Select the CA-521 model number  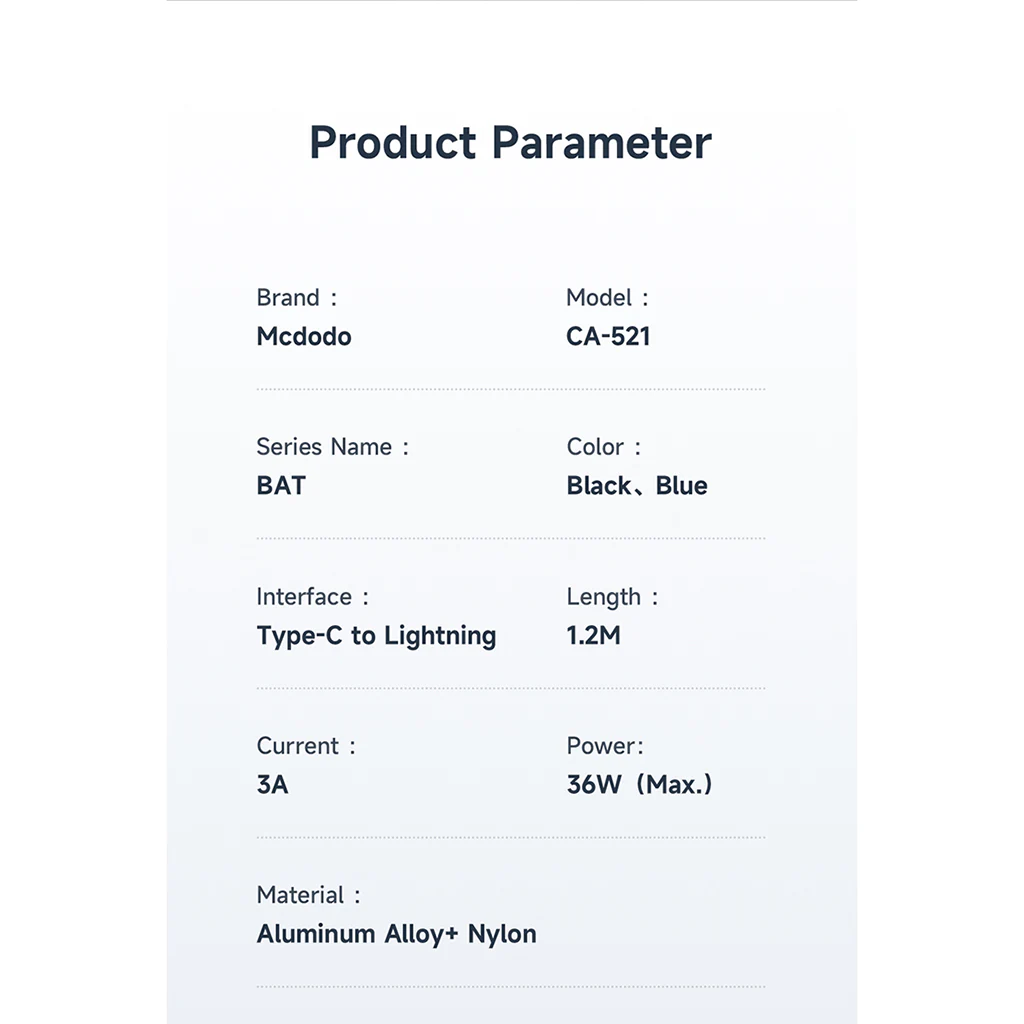pos(608,337)
